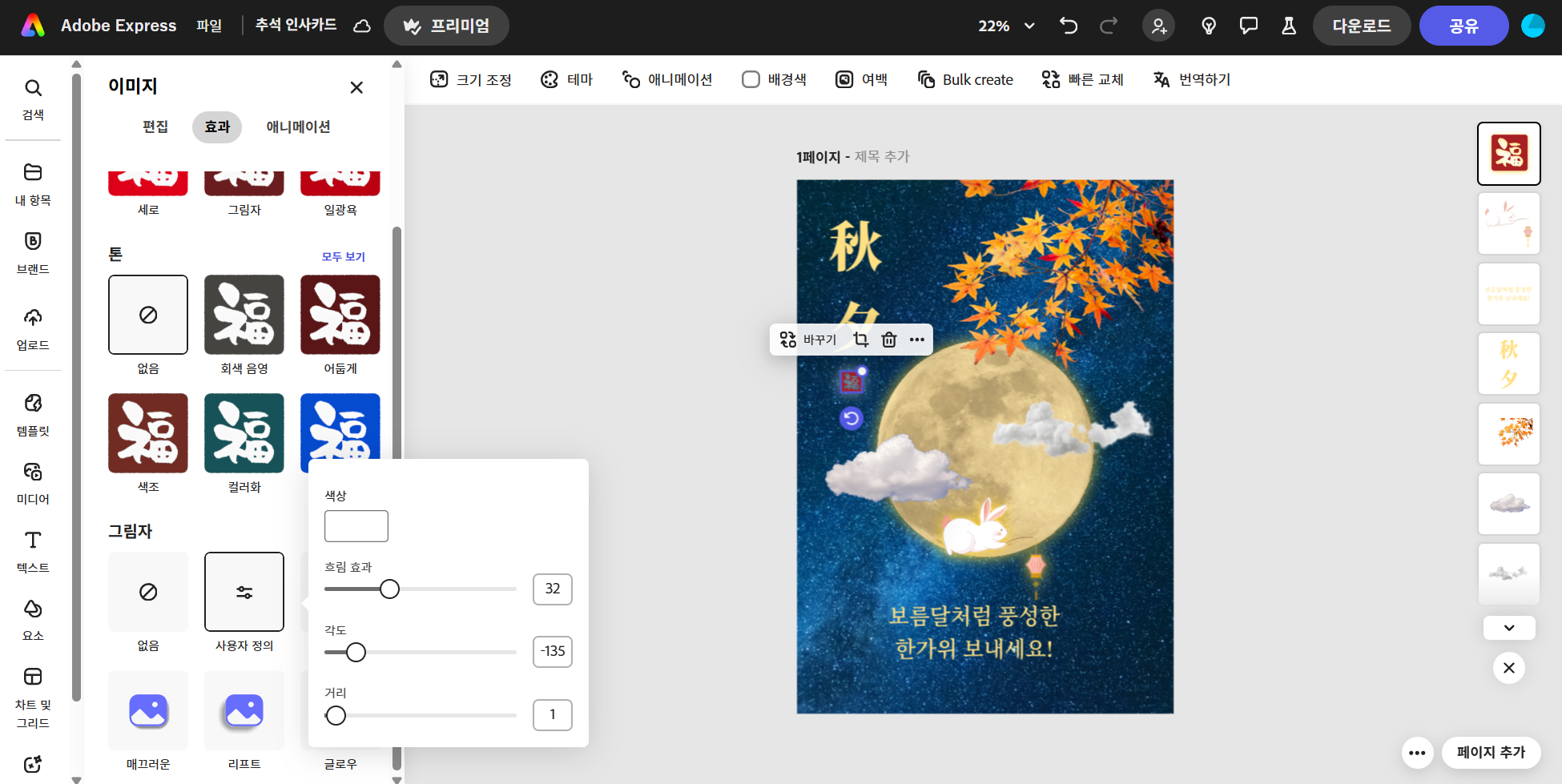Open the 템플릿 templates panel
The height and width of the screenshot is (784, 1562).
point(33,415)
